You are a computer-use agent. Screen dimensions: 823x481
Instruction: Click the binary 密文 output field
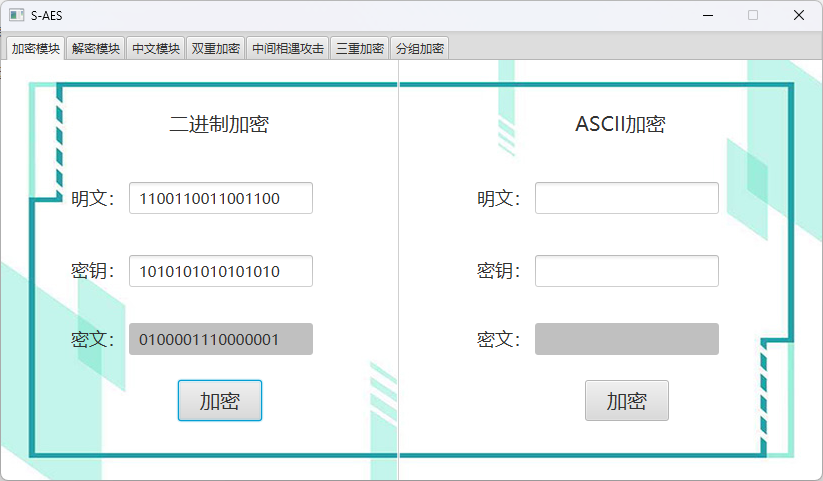[x=220, y=339]
